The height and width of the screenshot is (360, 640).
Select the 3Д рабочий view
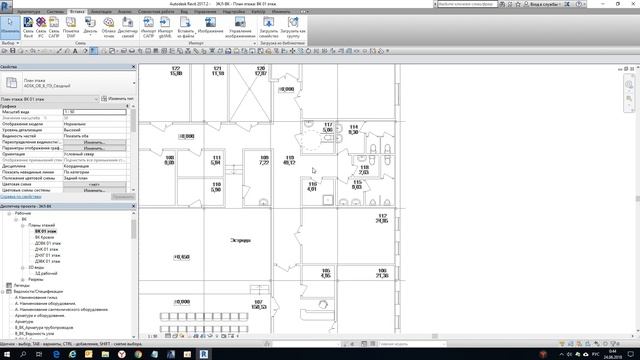click(46, 273)
